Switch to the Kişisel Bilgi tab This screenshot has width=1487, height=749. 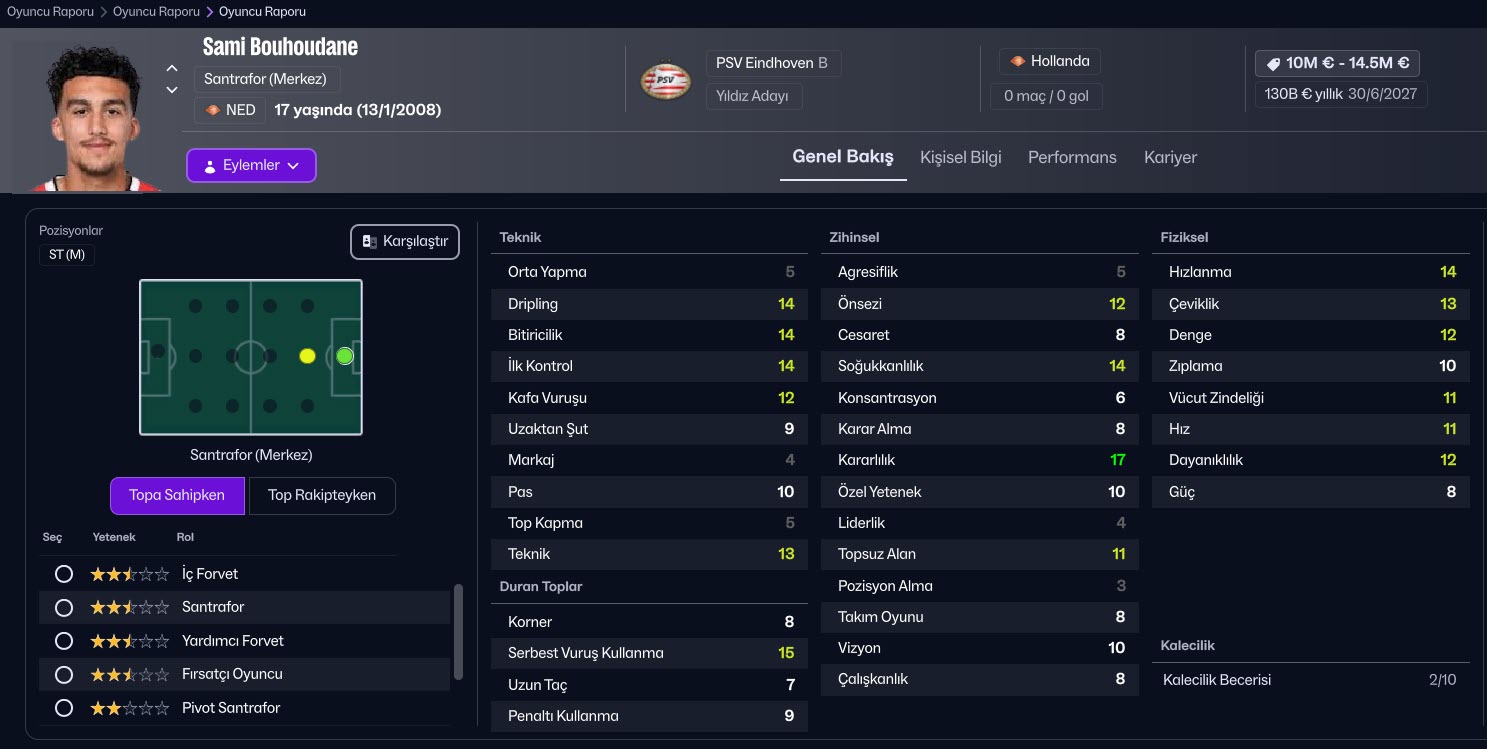point(960,157)
